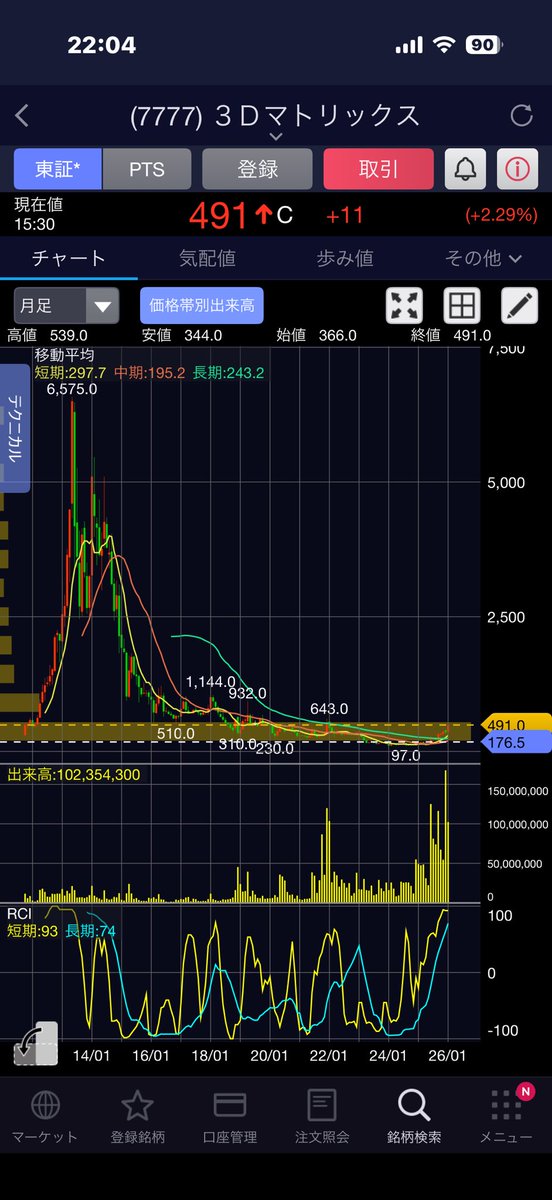552x1200 pixels.
Task: Switch to チャート tab
Action: (x=69, y=258)
